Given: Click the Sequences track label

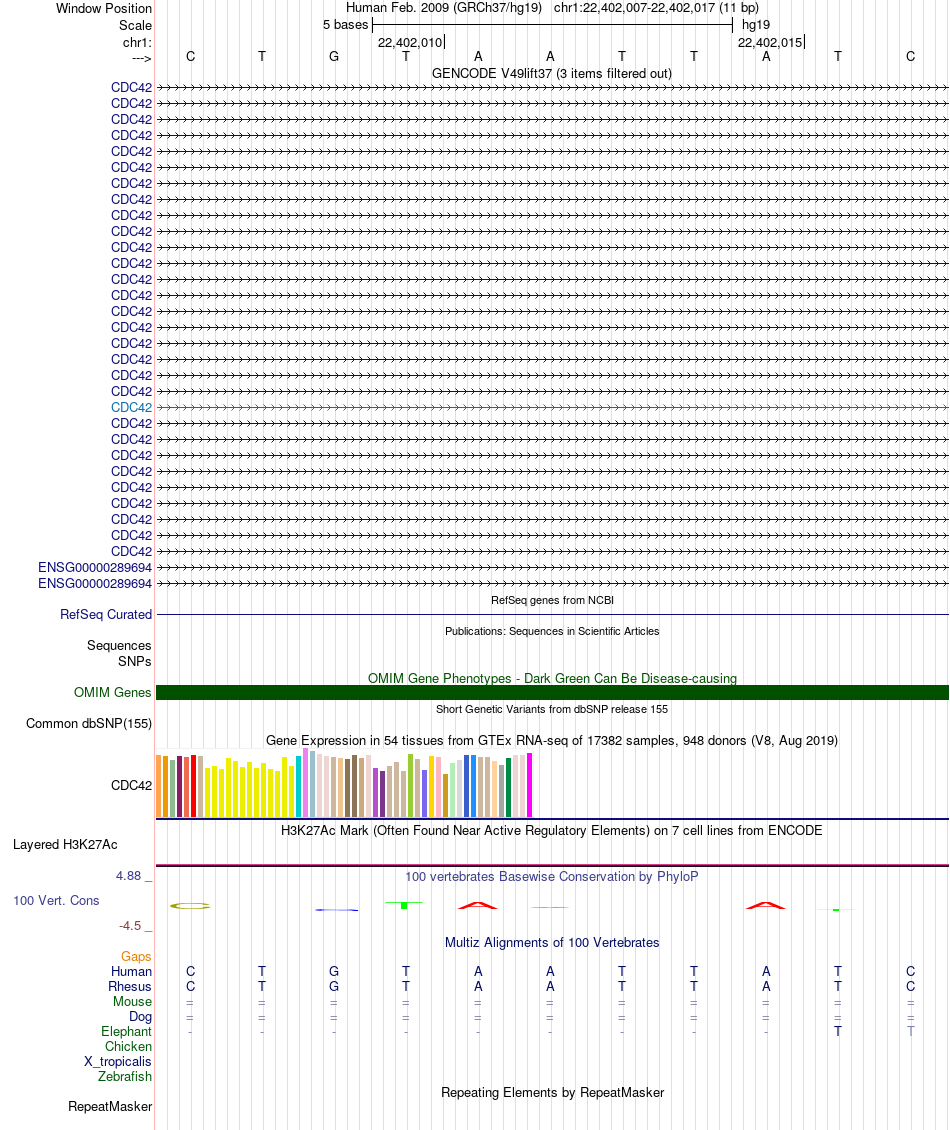Looking at the screenshot, I should click(x=119, y=646).
